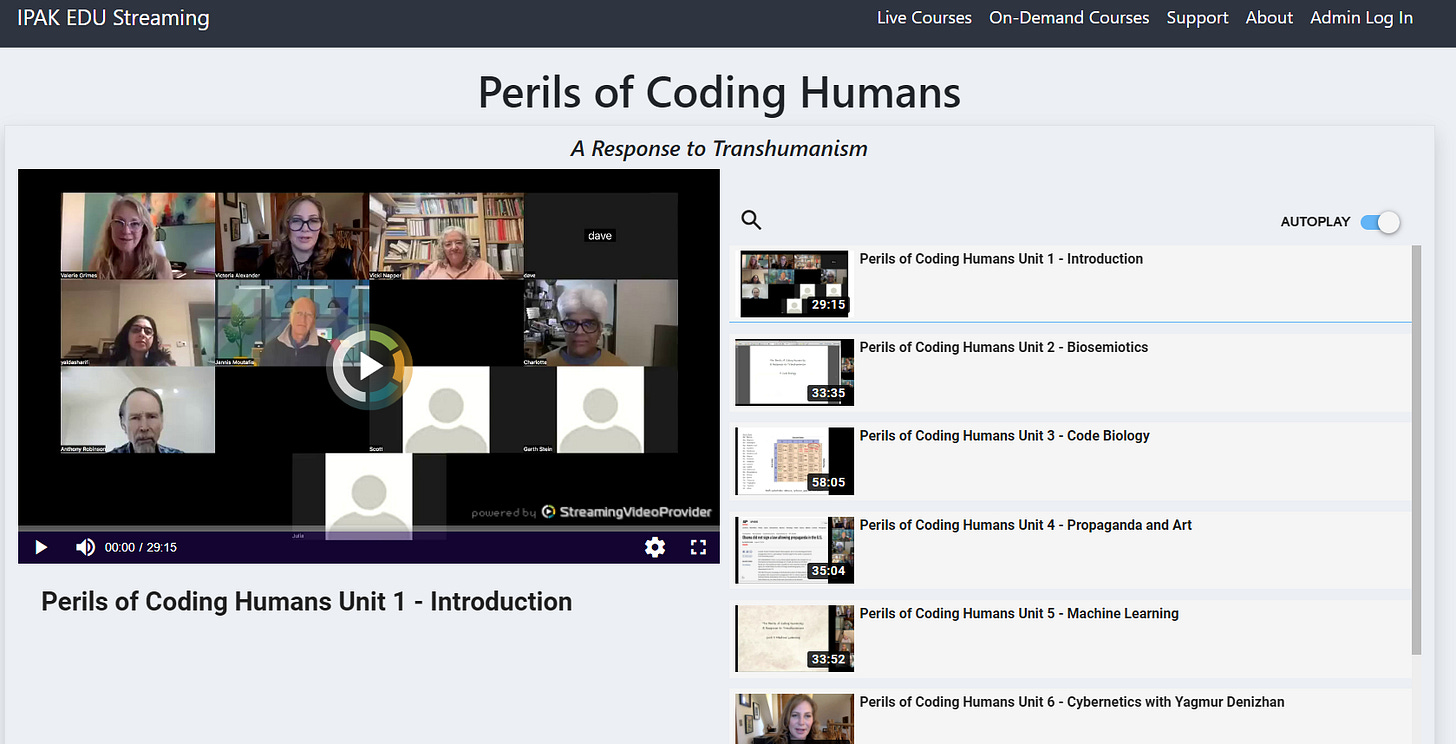The width and height of the screenshot is (1456, 744).
Task: Click the 00:00 / 29:15 time display
Action: [141, 547]
